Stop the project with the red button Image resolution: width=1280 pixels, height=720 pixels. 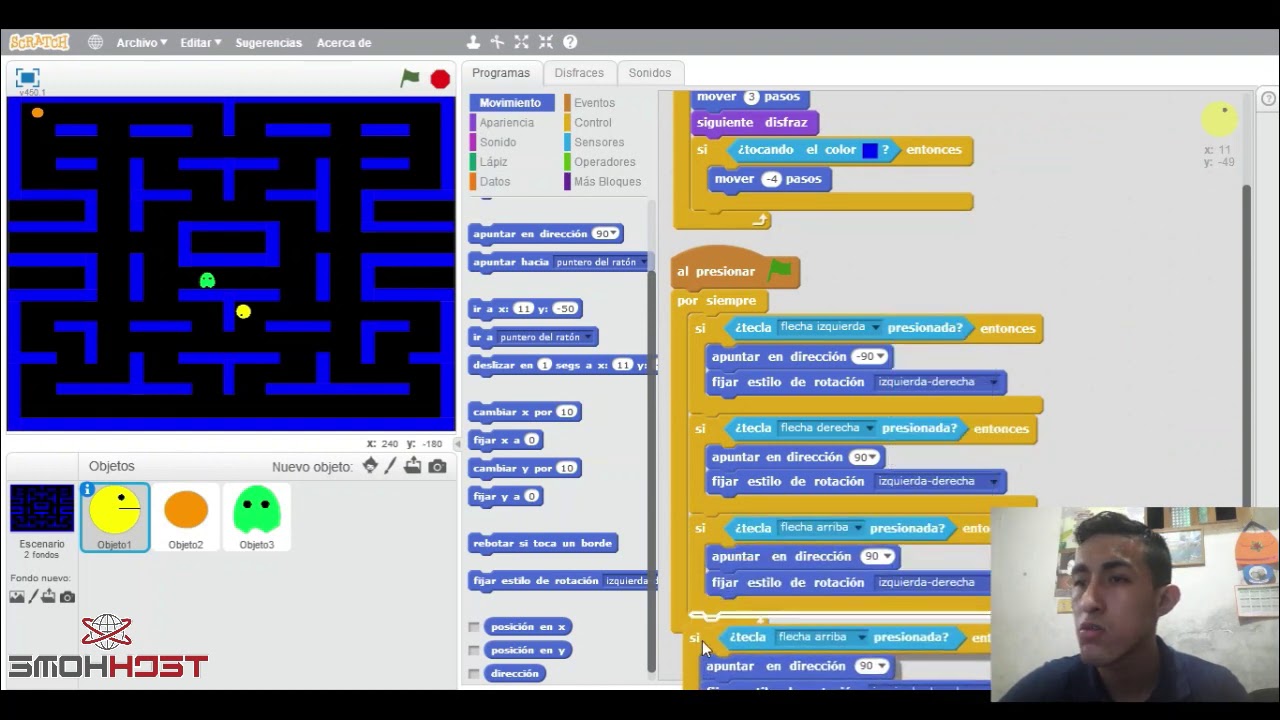click(x=440, y=79)
